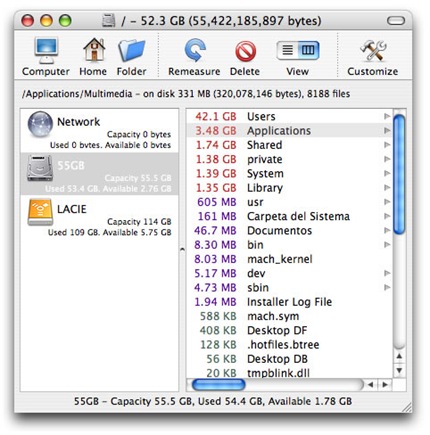Expand the Applications folder arrow
This screenshot has height=435, width=430.
tap(387, 130)
